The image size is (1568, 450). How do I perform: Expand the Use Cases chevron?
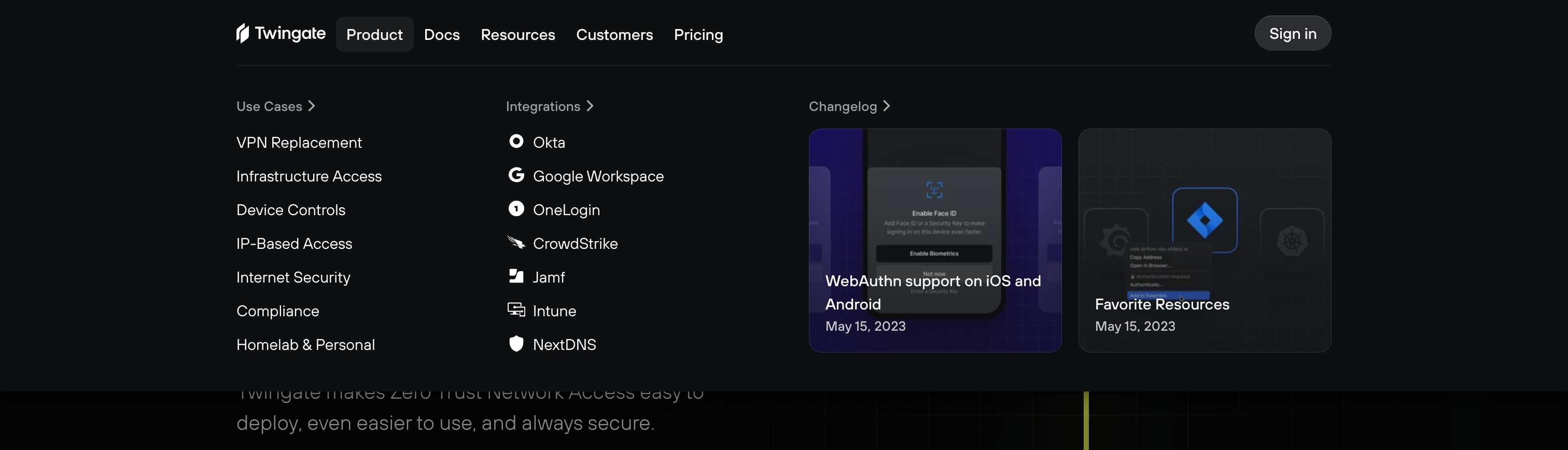point(312,106)
